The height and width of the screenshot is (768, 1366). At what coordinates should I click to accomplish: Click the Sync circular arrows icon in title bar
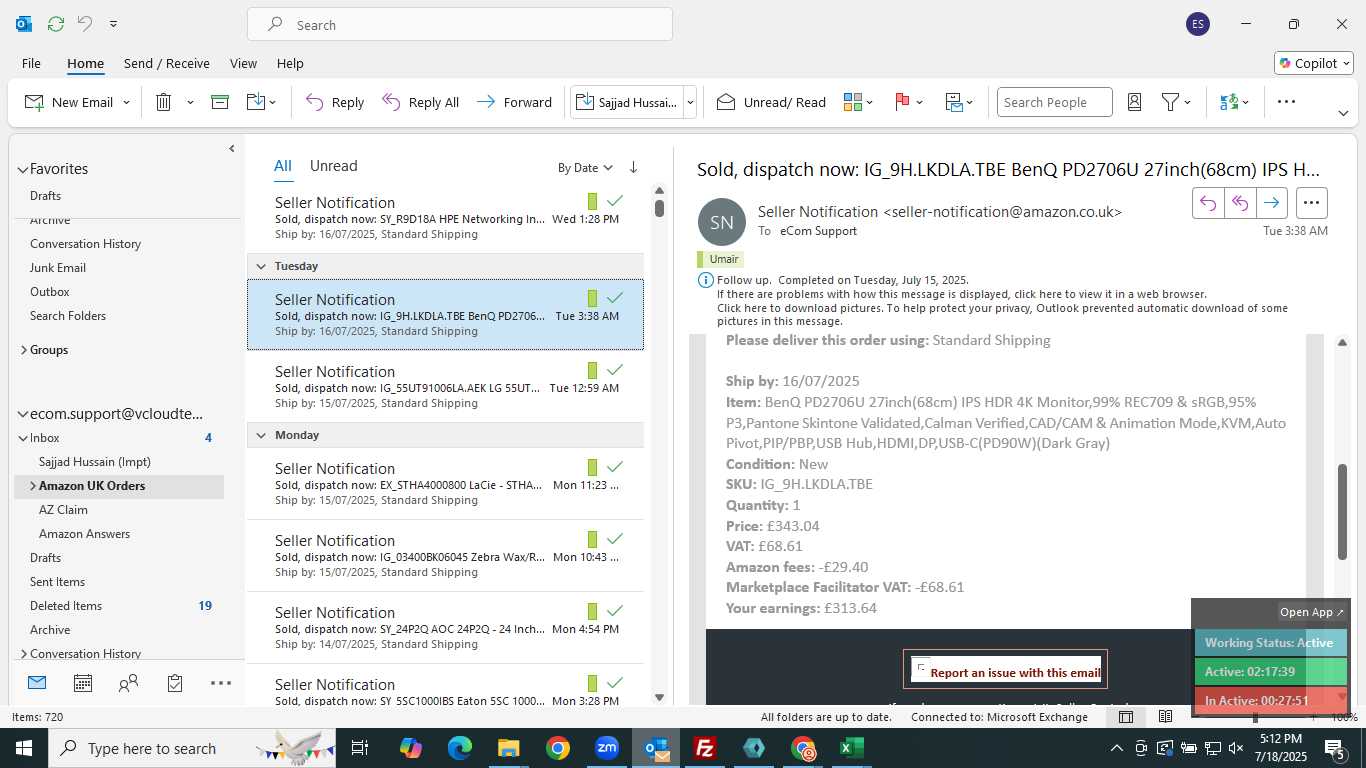pos(56,24)
